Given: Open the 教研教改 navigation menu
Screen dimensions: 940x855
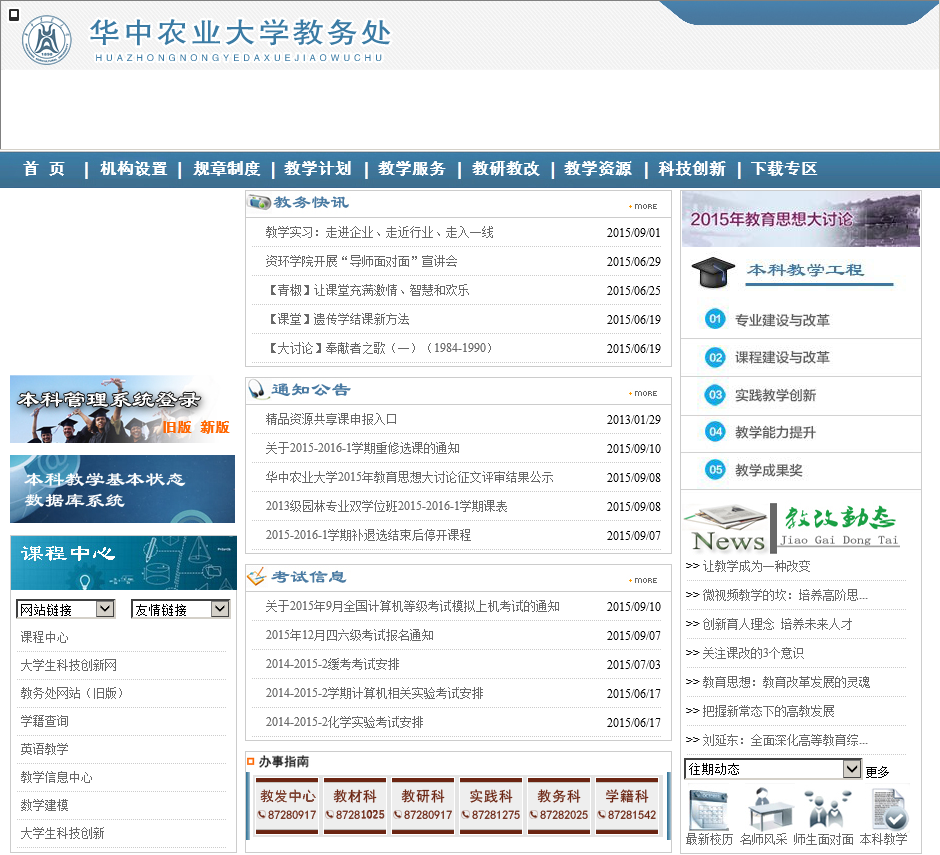Looking at the screenshot, I should [505, 169].
